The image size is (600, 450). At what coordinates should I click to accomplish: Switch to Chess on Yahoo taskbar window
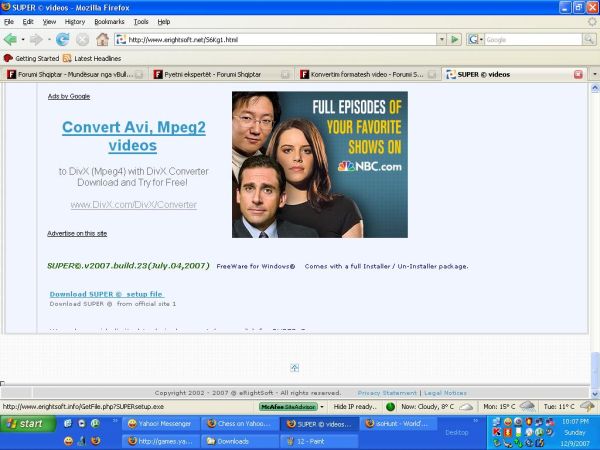(x=240, y=424)
